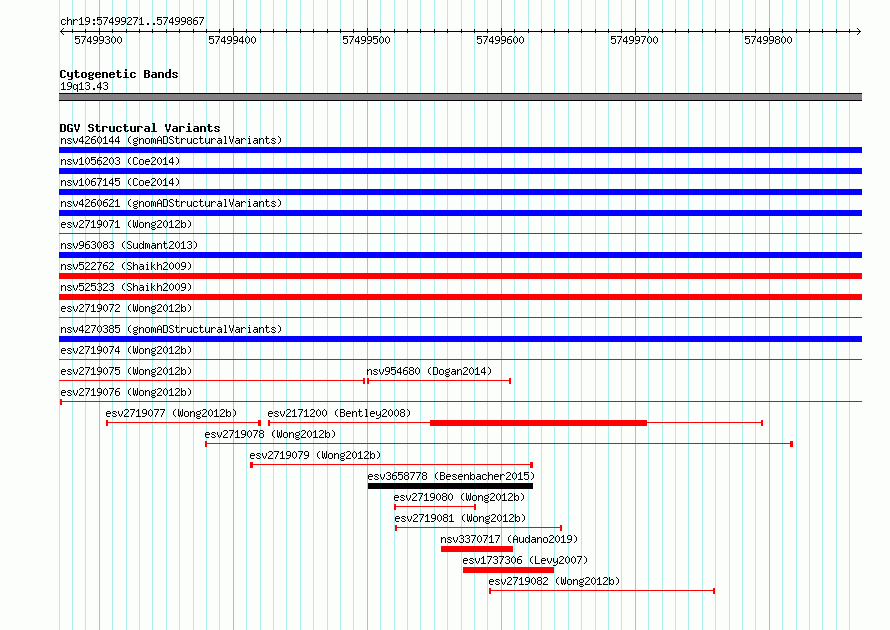Open nsv954680 (Dogan2014) label

pyautogui.click(x=429, y=371)
